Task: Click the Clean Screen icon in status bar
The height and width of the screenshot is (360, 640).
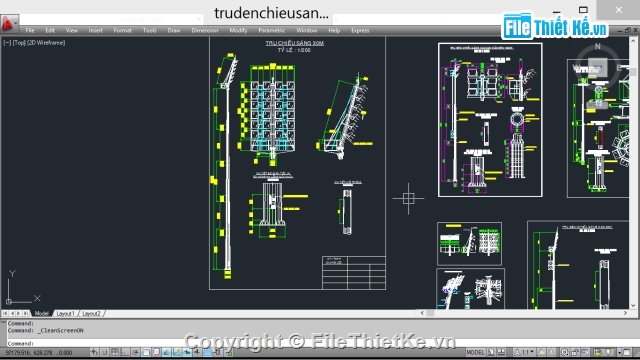Action: pos(627,352)
